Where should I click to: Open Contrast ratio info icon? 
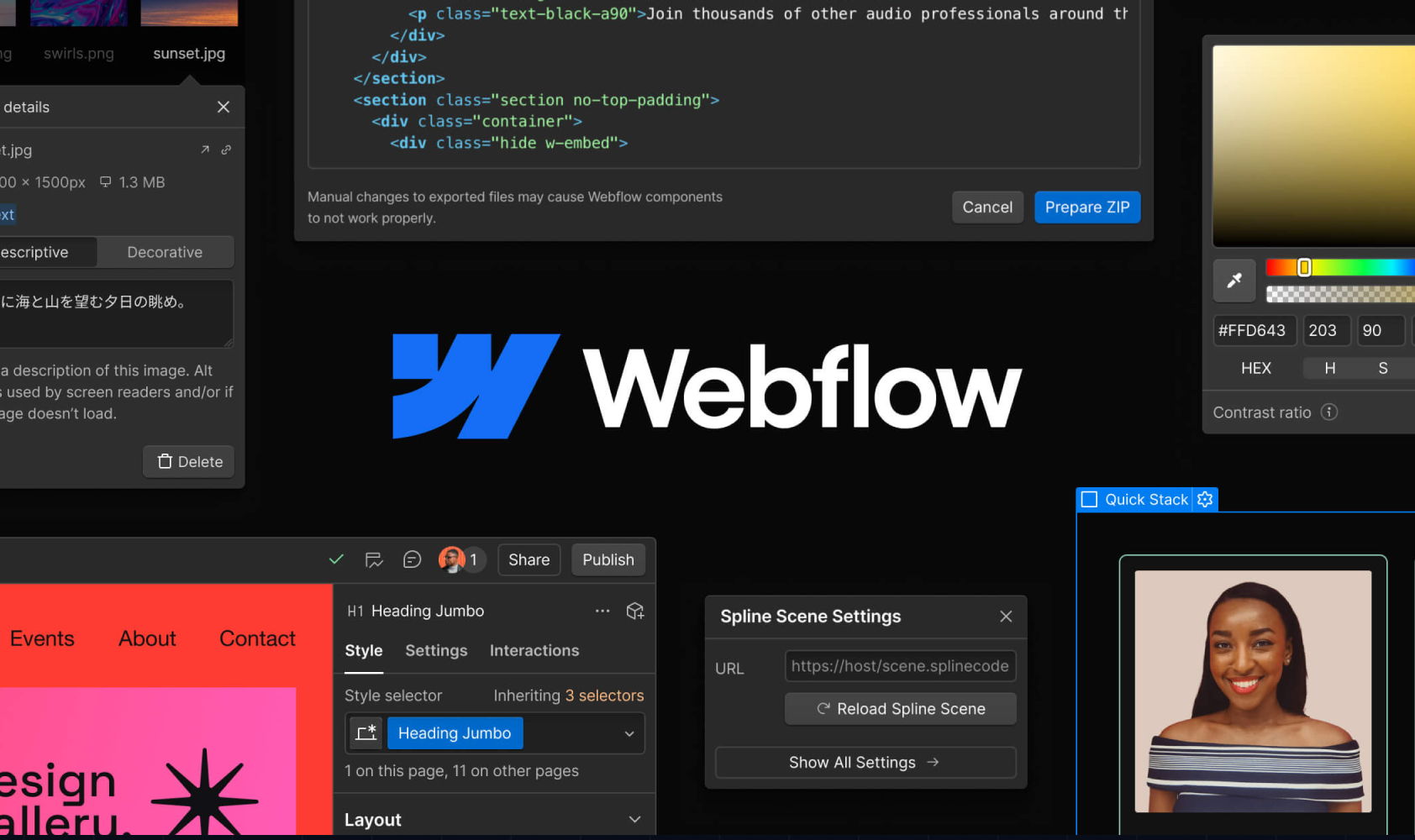(1329, 412)
